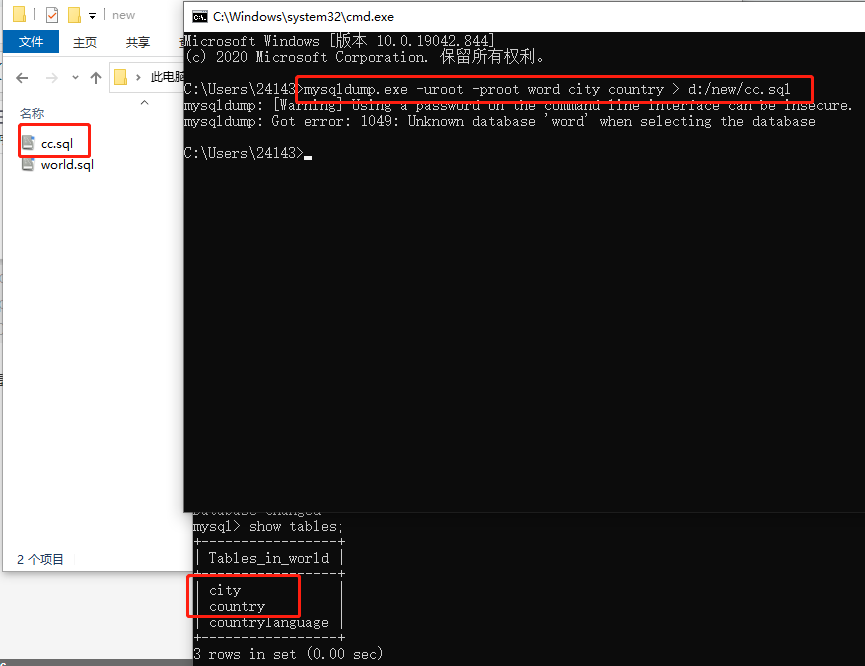Select the cc.sql file icon
The image size is (865, 666).
pos(29,143)
